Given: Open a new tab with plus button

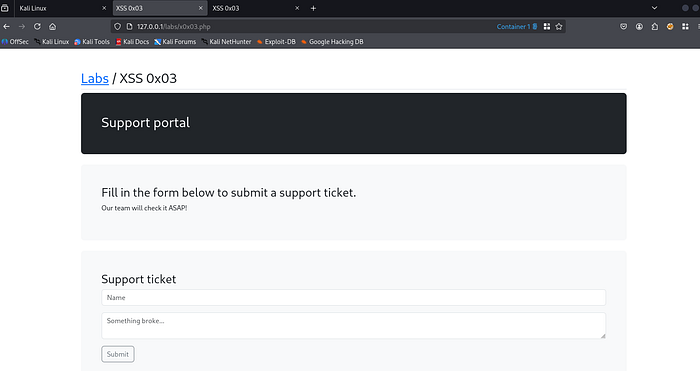Looking at the screenshot, I should pos(313,8).
